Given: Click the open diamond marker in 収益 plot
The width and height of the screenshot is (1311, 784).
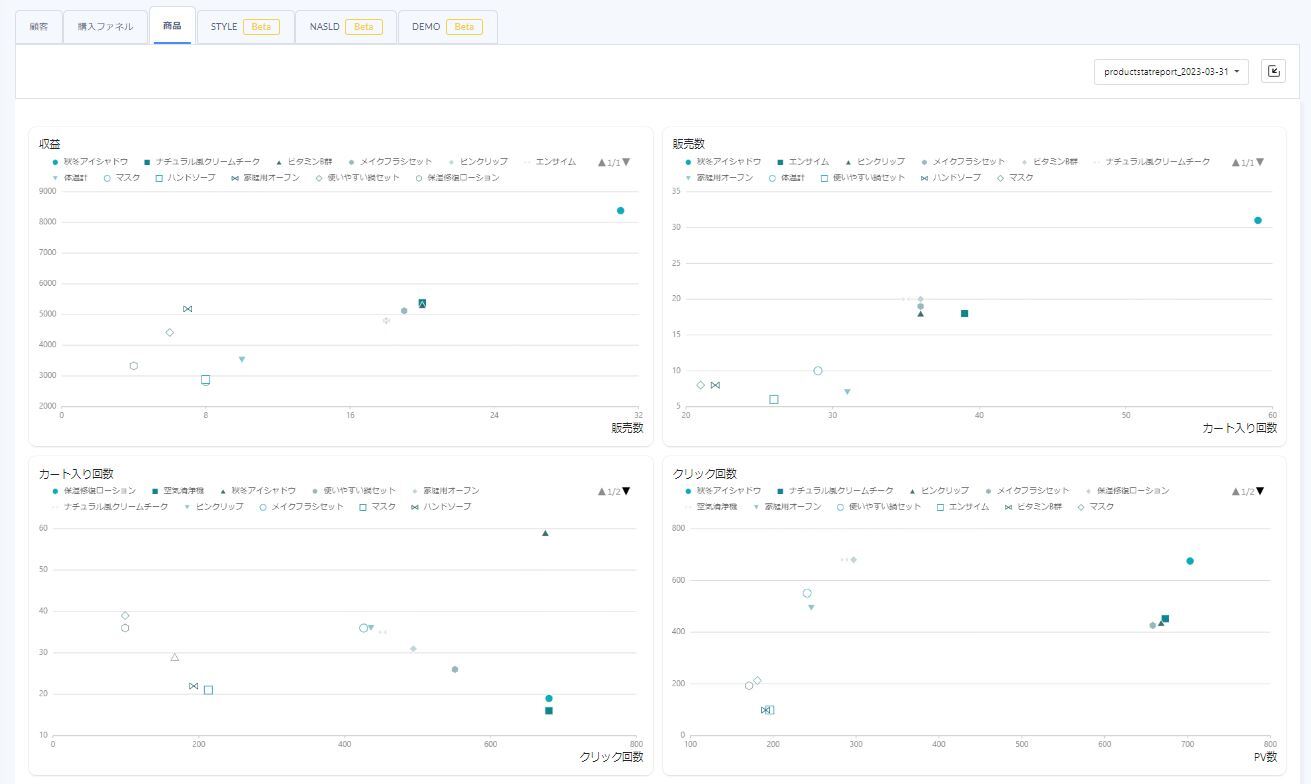Looking at the screenshot, I should point(170,333).
